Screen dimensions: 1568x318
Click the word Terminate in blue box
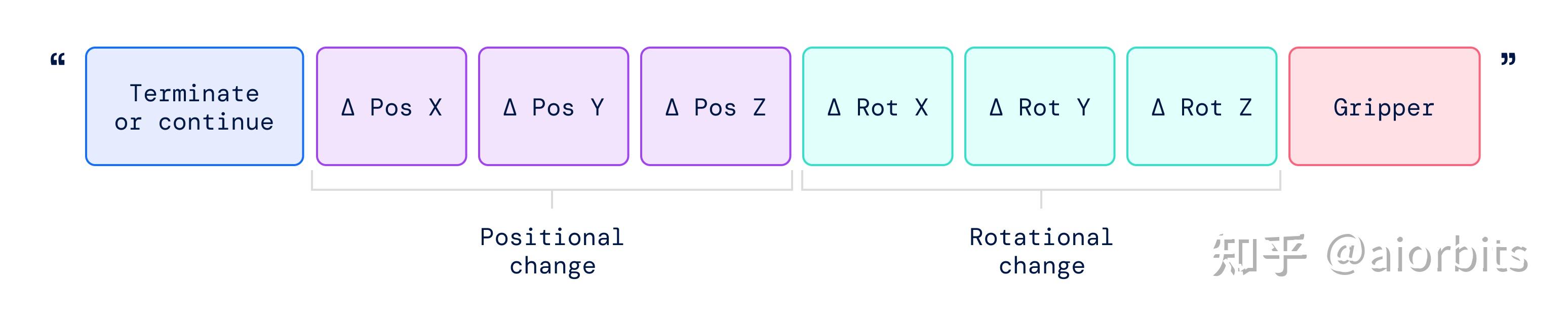(x=194, y=93)
